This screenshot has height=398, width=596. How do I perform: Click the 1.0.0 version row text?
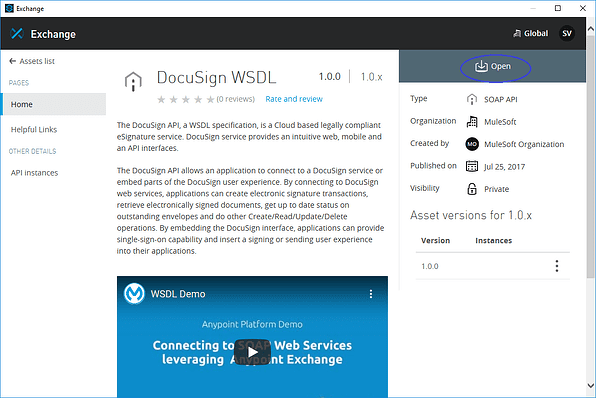430,266
